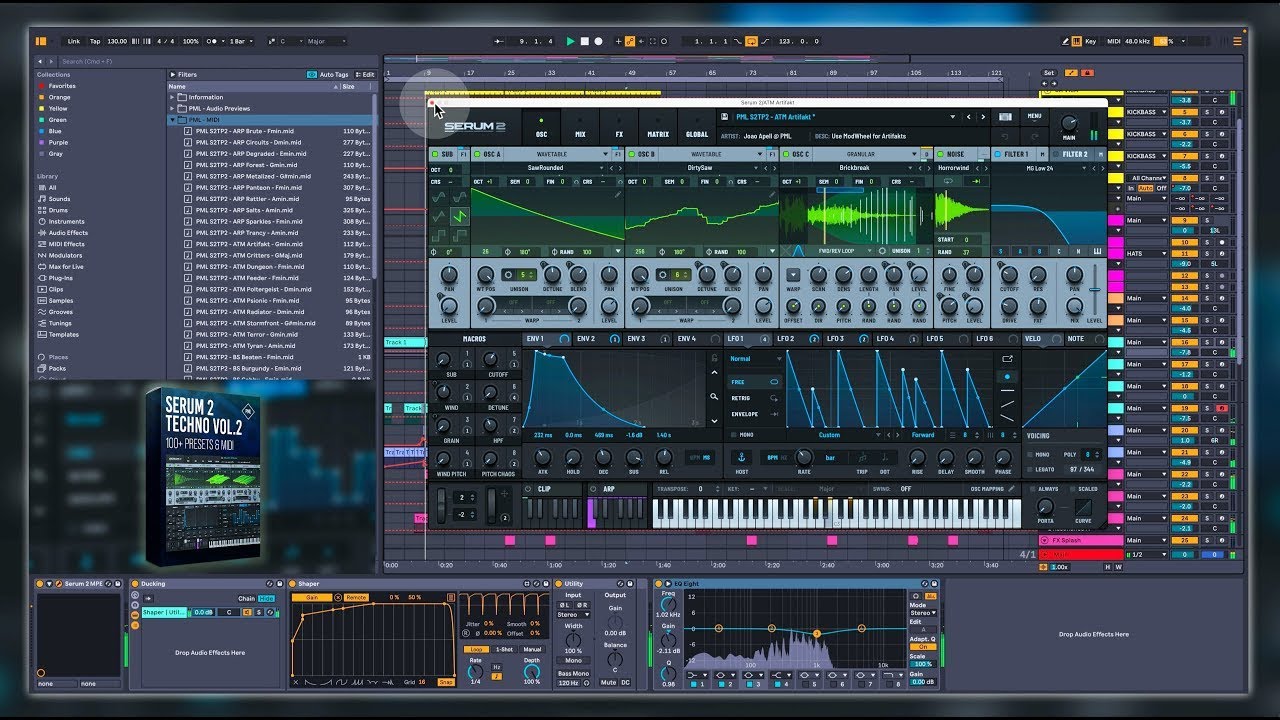This screenshot has width=1280, height=720.
Task: Select RETRIG LFO mode
Action: [755, 398]
